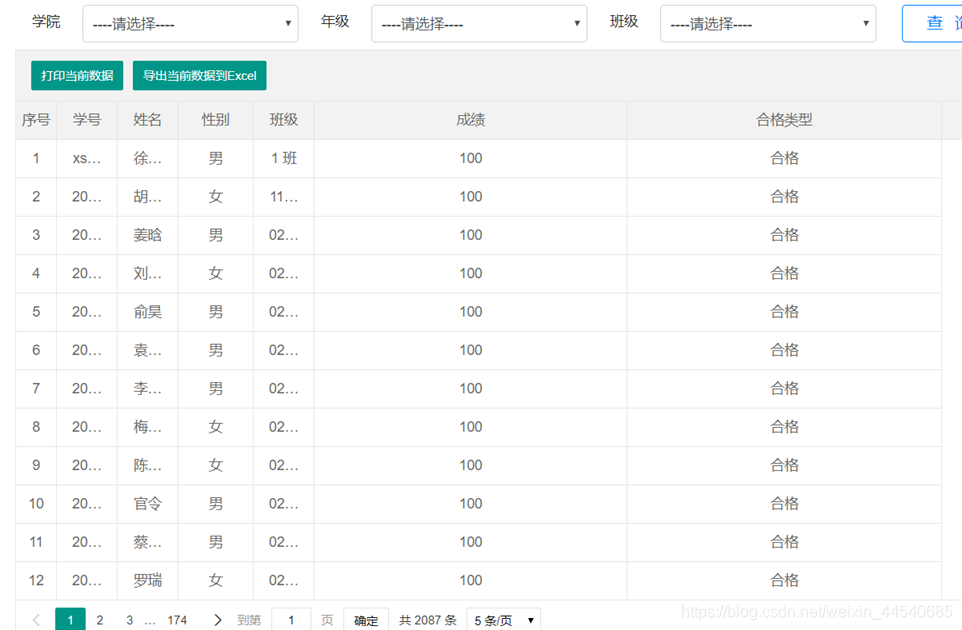Click the 查询 button
The width and height of the screenshot is (962, 630).
pyautogui.click(x=933, y=23)
